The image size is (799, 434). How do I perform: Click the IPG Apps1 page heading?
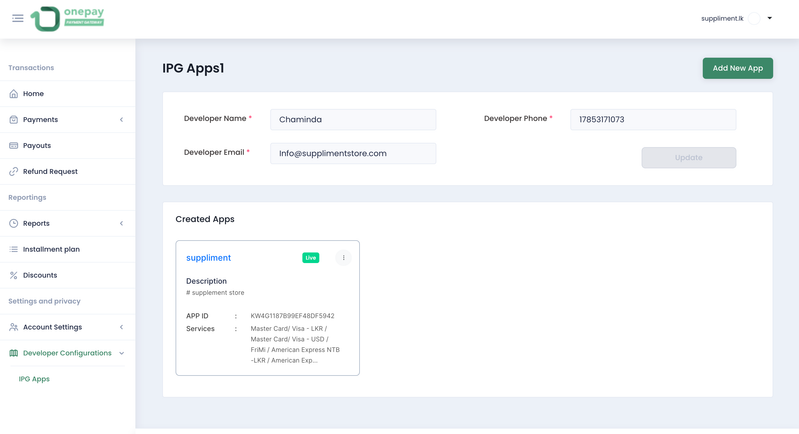coord(193,68)
